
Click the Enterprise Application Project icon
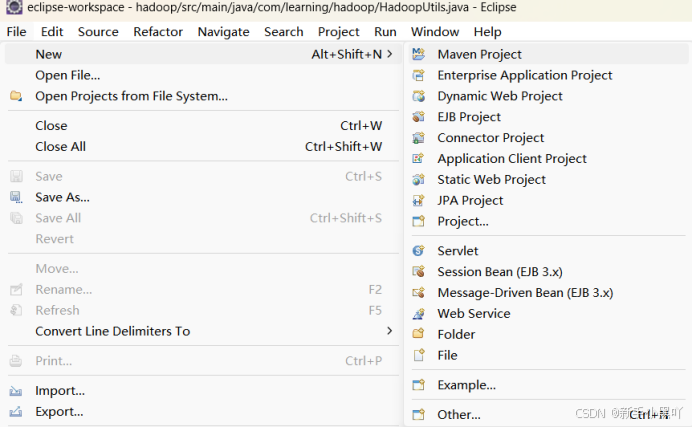[418, 75]
